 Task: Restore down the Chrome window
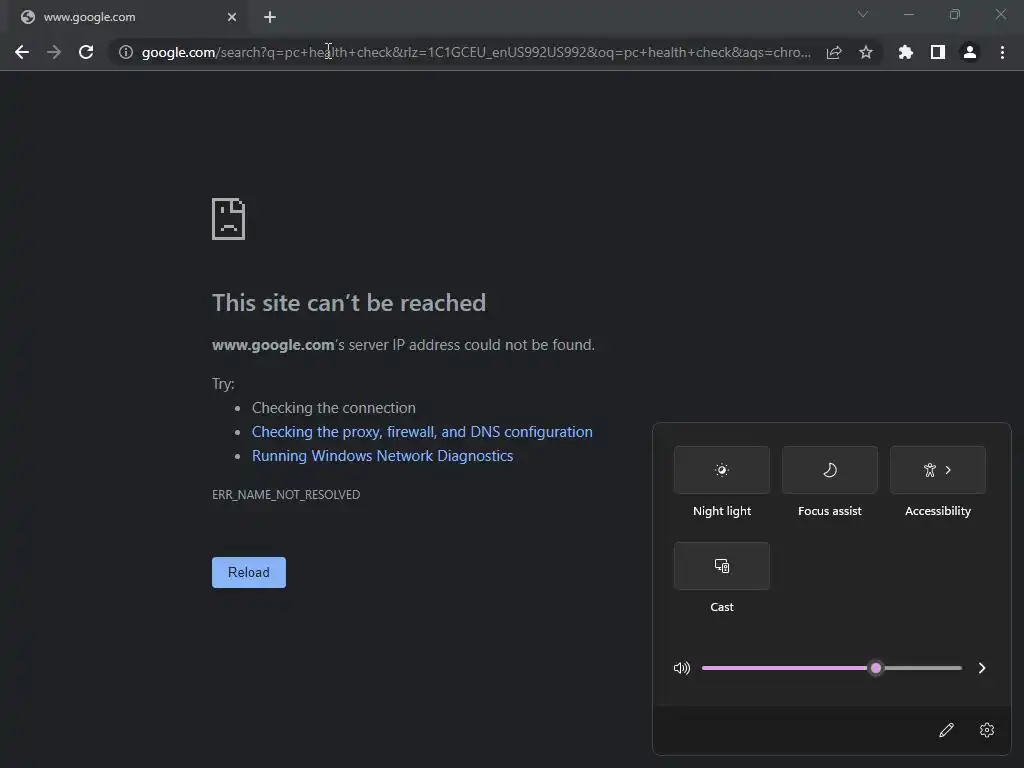(x=954, y=14)
